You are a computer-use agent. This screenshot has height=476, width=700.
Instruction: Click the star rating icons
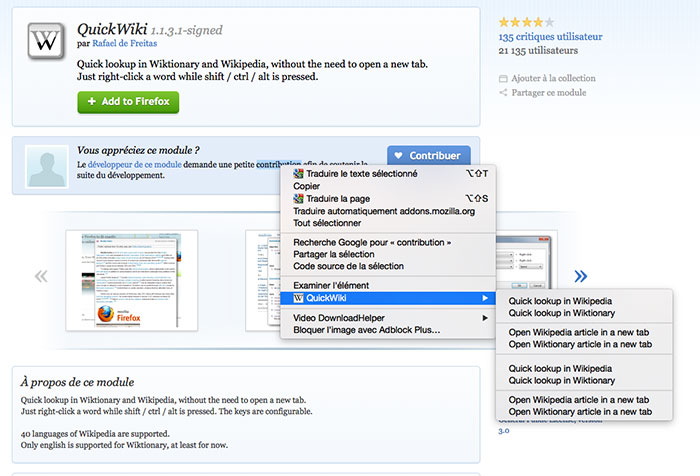pos(526,22)
